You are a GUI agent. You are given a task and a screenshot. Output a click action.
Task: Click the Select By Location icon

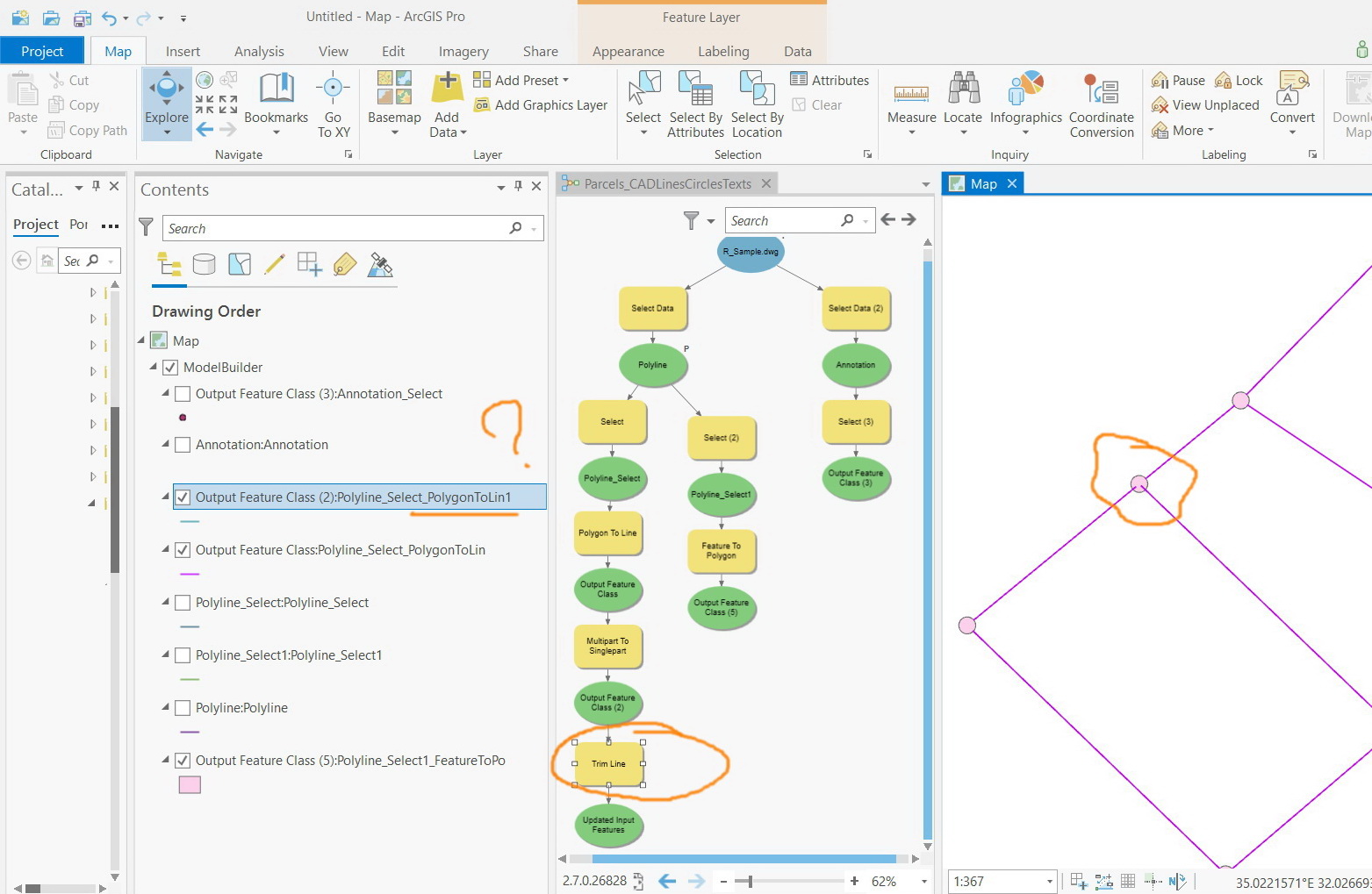click(x=757, y=89)
